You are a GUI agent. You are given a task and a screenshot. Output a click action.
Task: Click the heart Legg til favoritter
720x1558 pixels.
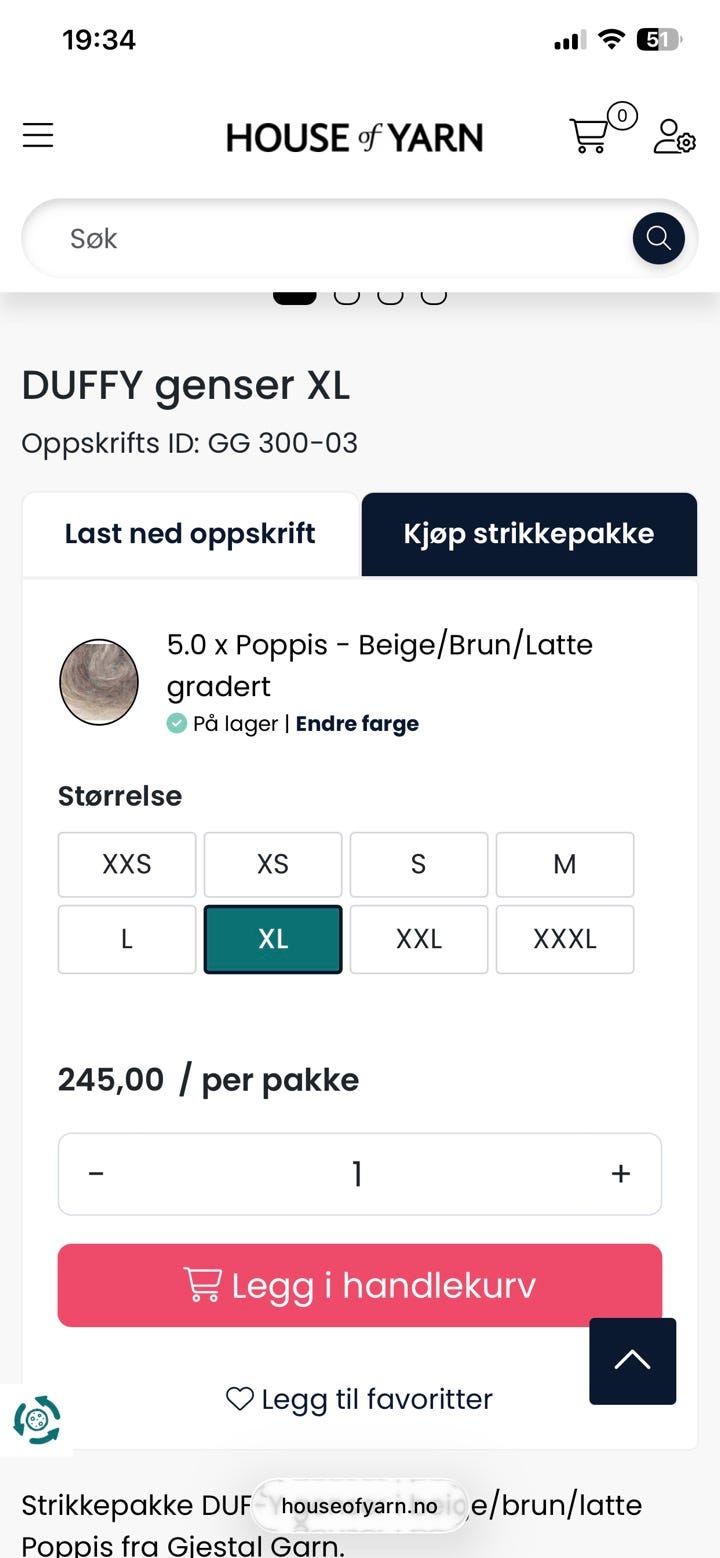click(x=359, y=1399)
